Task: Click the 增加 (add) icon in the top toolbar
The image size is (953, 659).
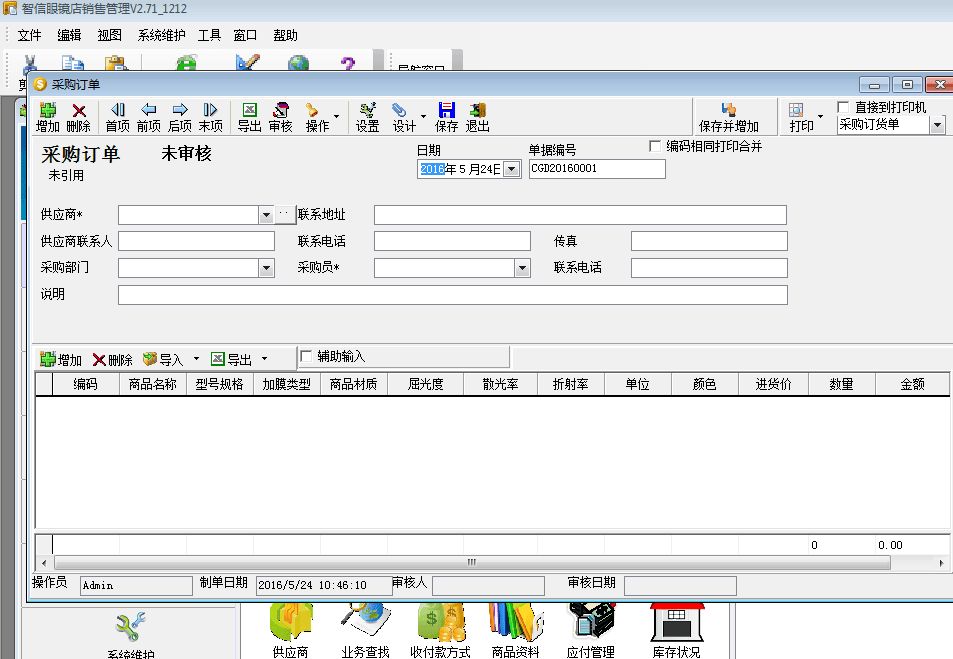Action: click(47, 110)
